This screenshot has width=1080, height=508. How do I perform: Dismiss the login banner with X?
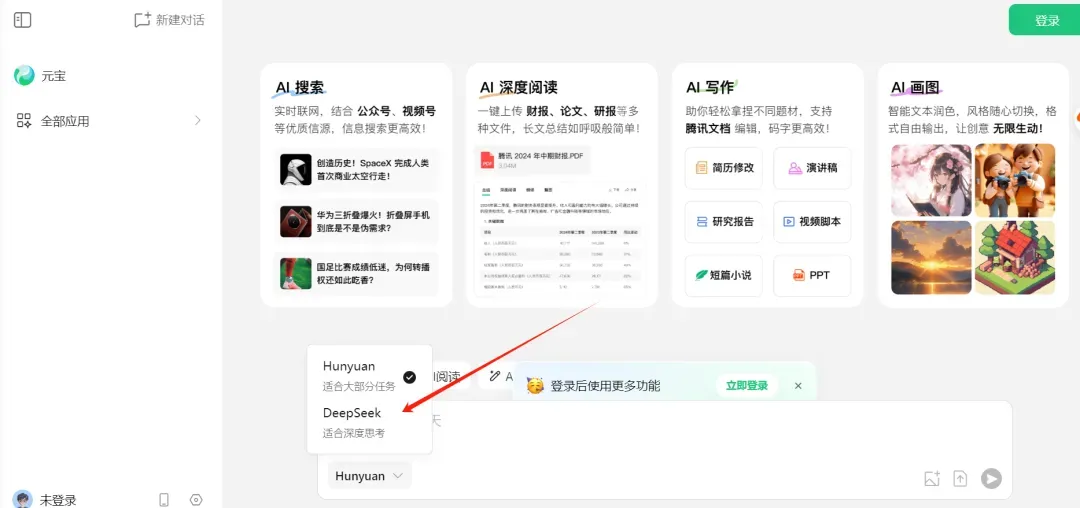798,385
